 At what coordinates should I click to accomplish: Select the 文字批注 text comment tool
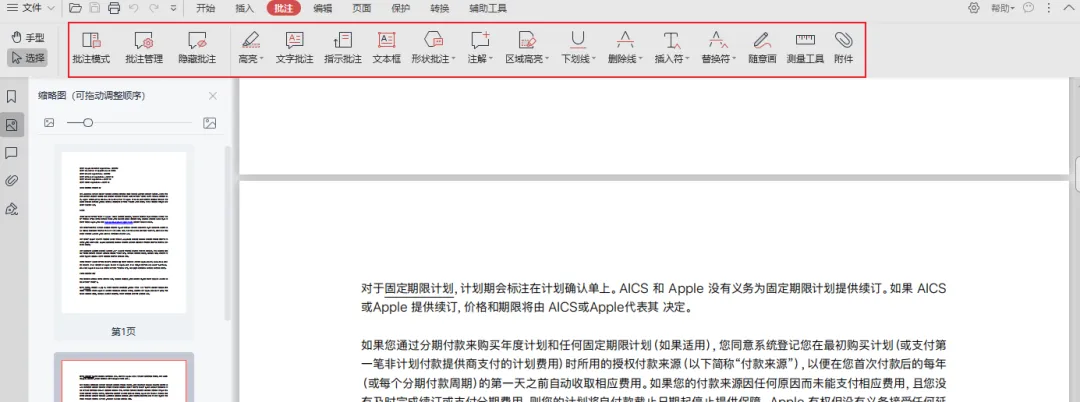[295, 48]
